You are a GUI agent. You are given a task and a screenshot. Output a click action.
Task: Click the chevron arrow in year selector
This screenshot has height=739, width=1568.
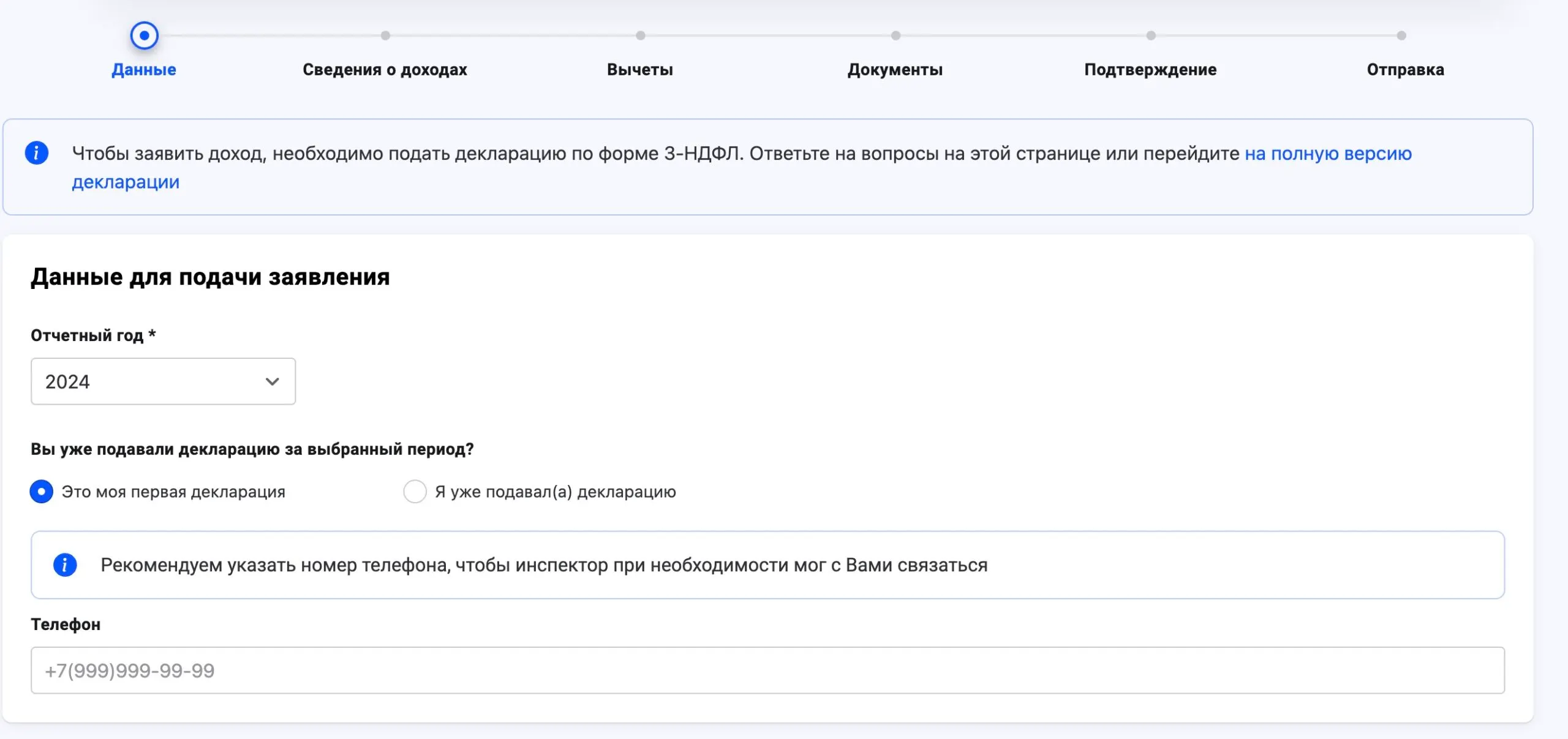pyautogui.click(x=272, y=381)
